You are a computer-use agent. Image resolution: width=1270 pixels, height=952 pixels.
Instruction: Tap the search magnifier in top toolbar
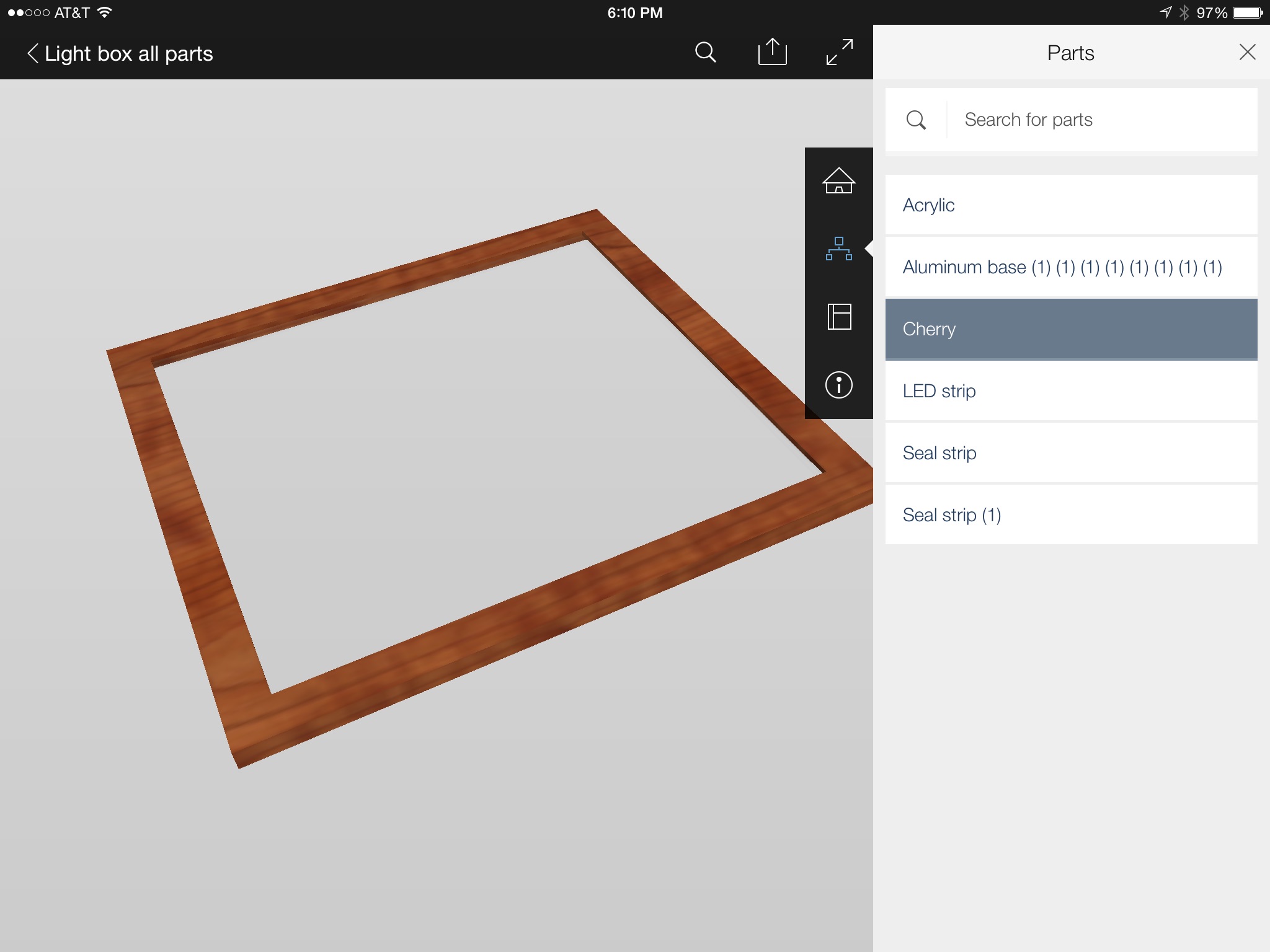[705, 53]
